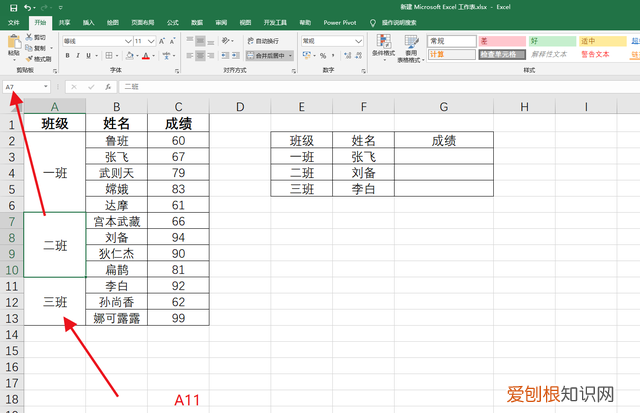
Task: Apply the Neutral (适中) yellow cell style
Action: pyautogui.click(x=603, y=41)
